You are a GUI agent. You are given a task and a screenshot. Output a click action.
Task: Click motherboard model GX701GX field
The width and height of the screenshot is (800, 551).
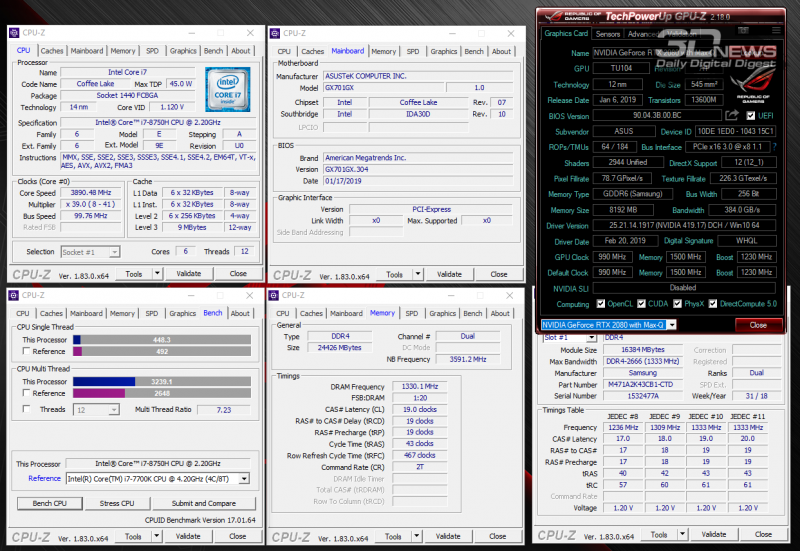tap(383, 88)
